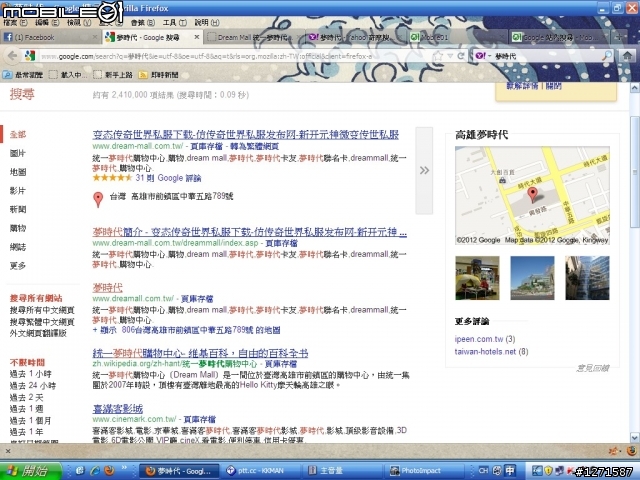The width and height of the screenshot is (640, 480).
Task: Click the Firefox quick launch icon
Action: click(x=109, y=471)
